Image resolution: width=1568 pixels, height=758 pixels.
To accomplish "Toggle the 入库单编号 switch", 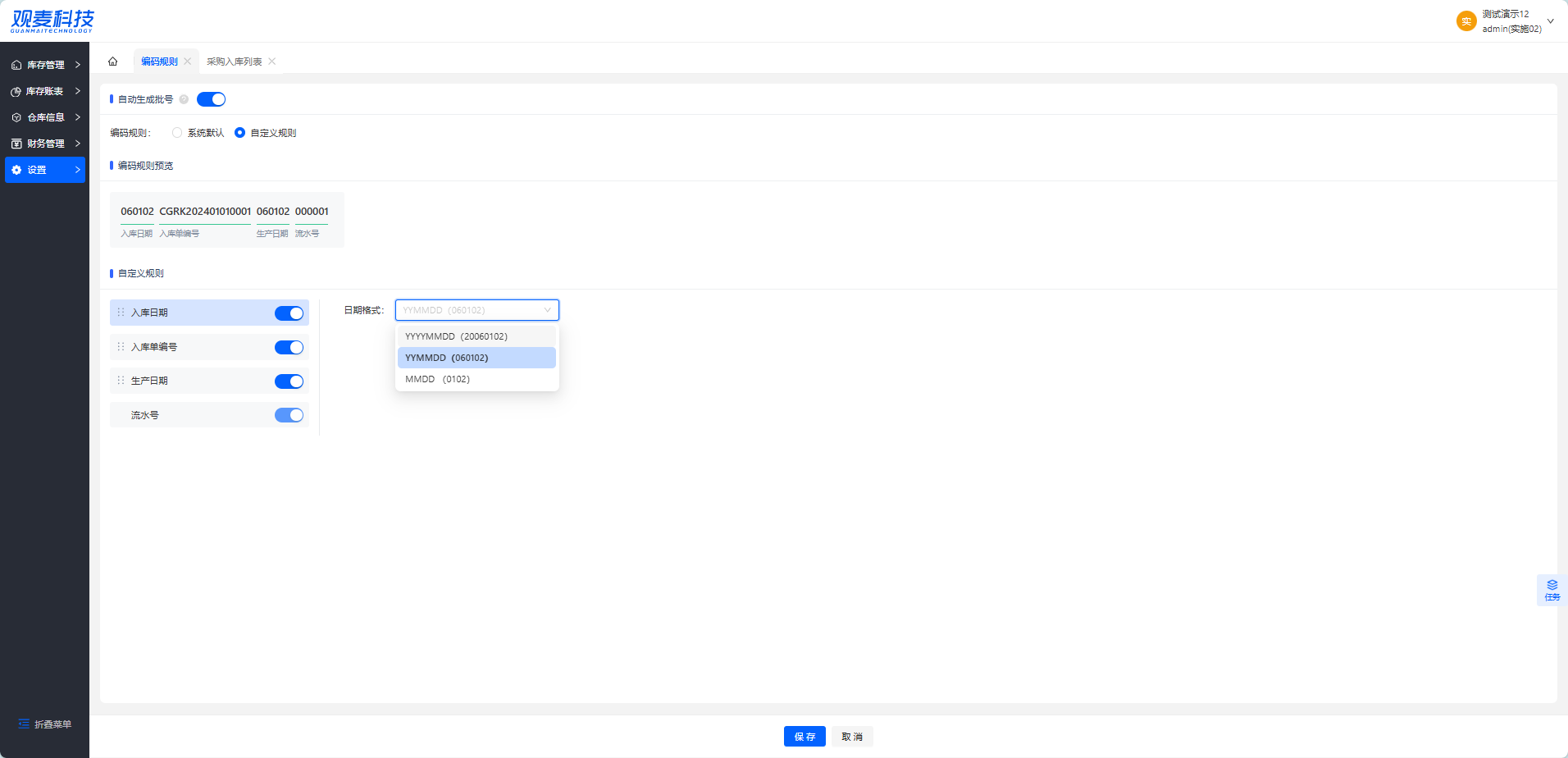I will pyautogui.click(x=289, y=348).
